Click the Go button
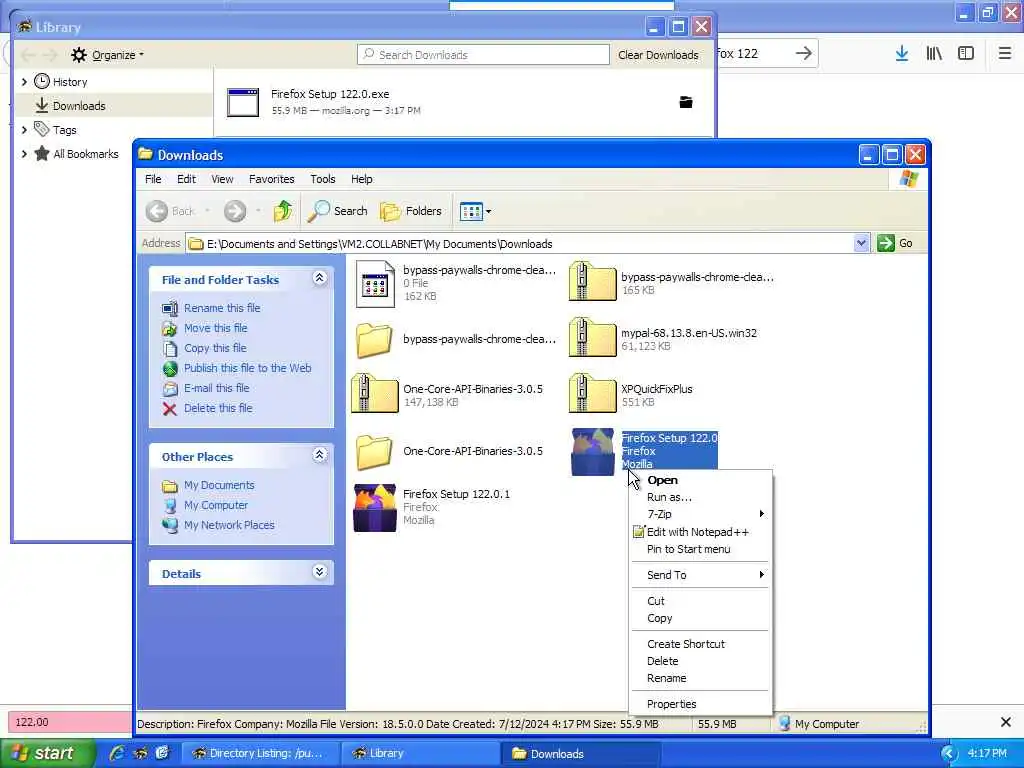This screenshot has height=768, width=1024. click(x=896, y=244)
